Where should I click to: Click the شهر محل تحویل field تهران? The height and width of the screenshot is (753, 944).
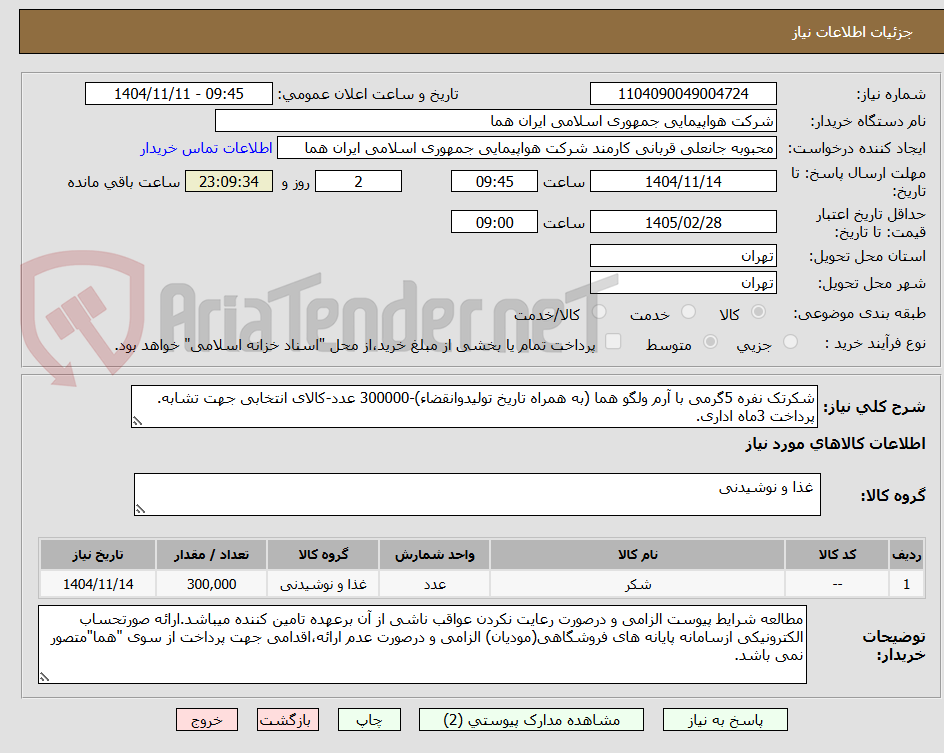pyautogui.click(x=683, y=283)
